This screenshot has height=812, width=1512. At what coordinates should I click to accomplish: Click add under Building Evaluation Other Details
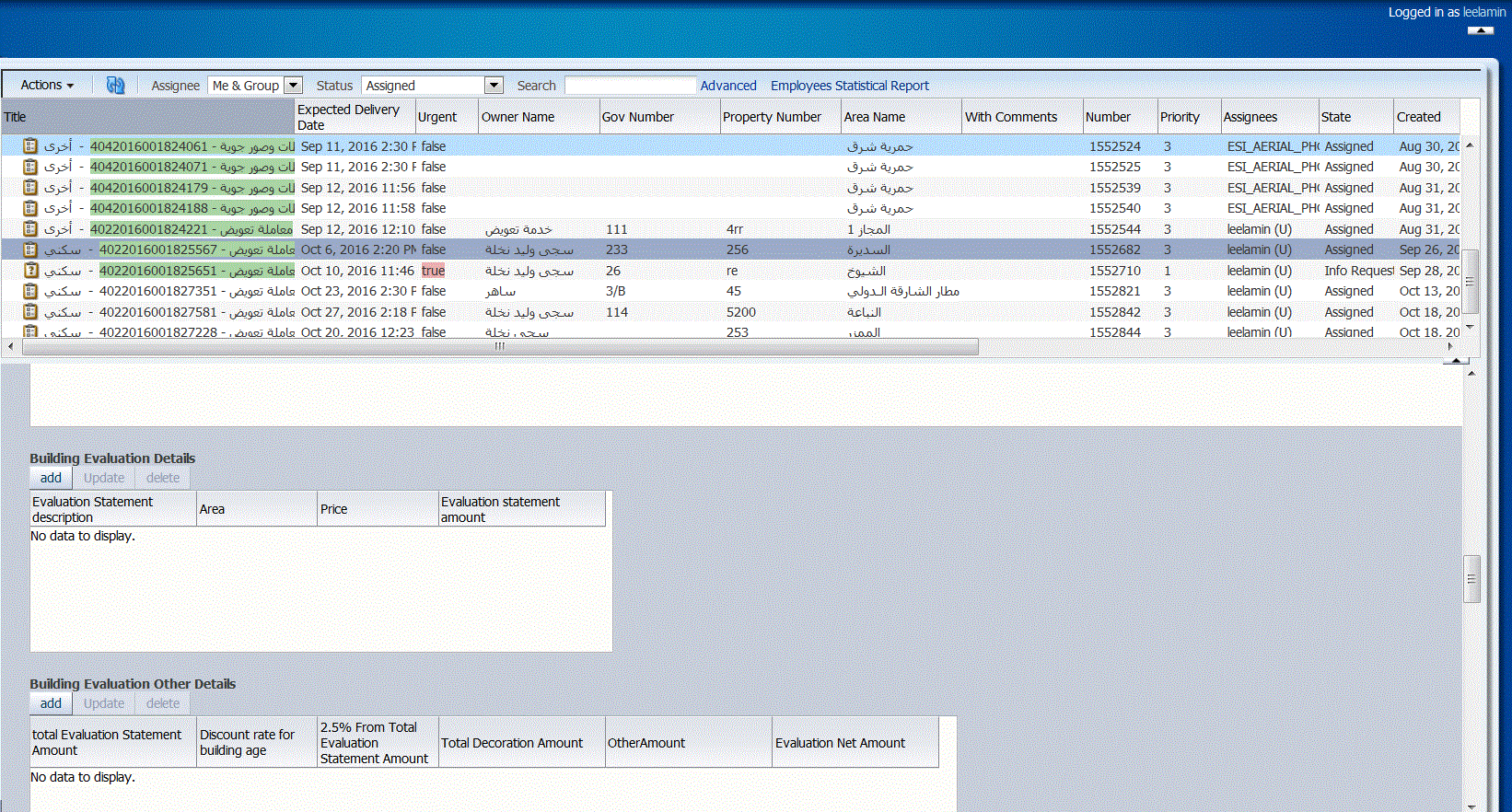pos(51,703)
